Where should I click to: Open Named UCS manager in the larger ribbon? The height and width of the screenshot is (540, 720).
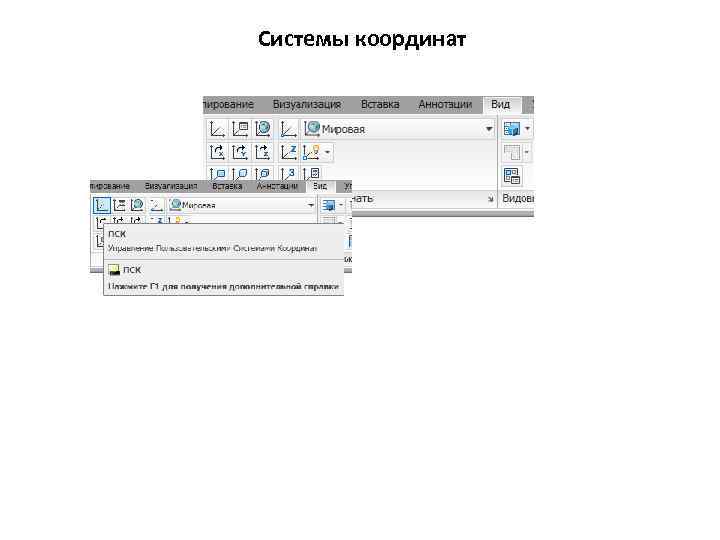[240, 129]
